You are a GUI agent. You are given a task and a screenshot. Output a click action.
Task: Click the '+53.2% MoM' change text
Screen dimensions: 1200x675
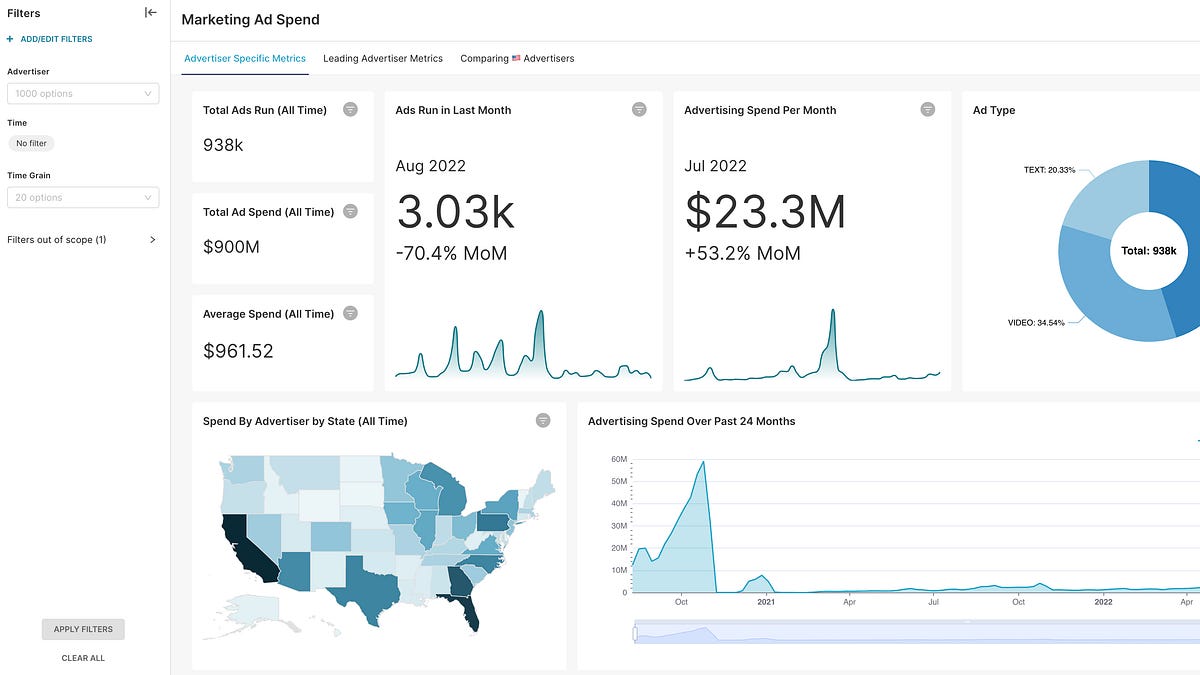pos(742,253)
